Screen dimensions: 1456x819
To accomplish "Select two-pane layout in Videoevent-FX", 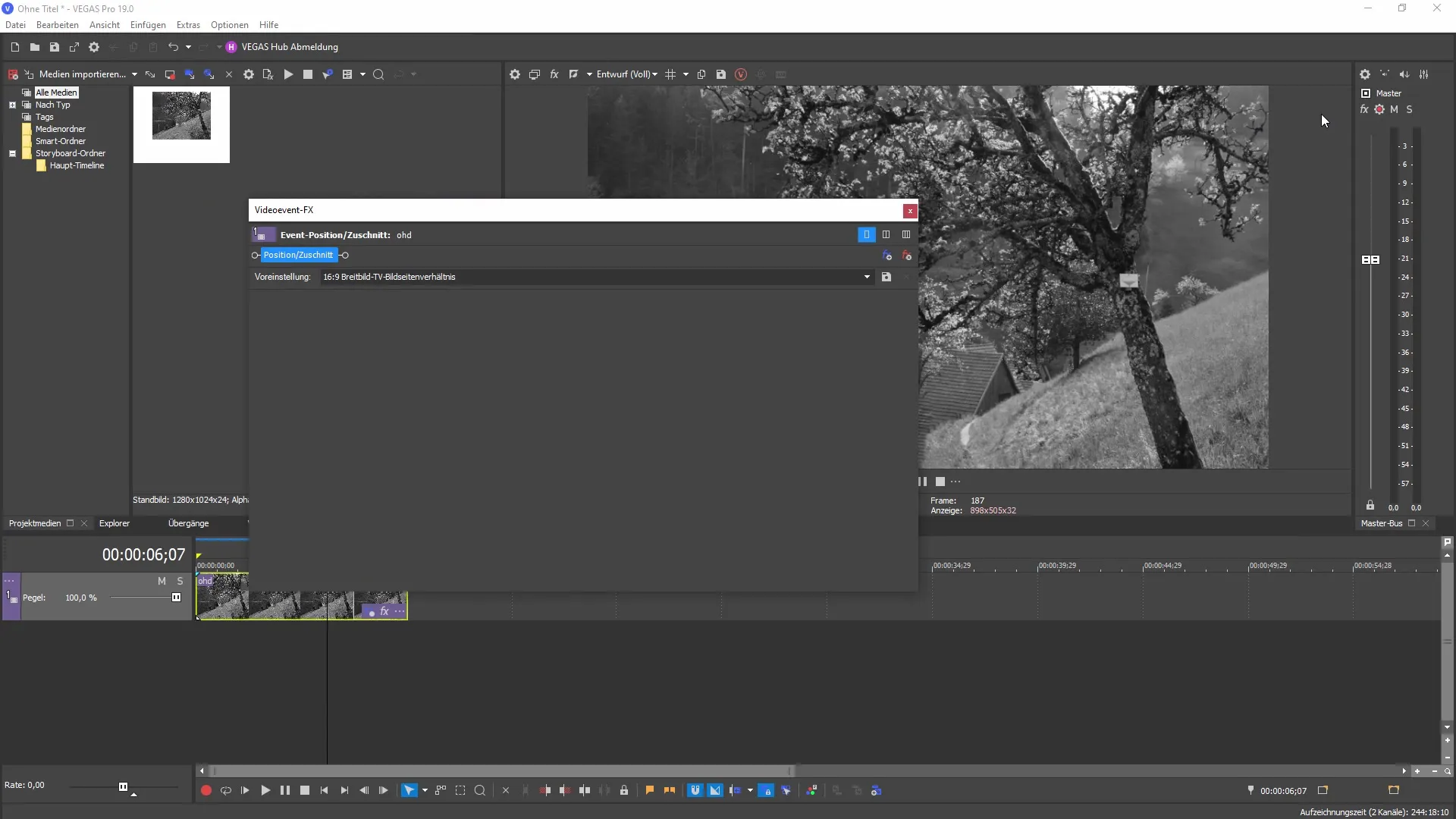I will [x=886, y=235].
